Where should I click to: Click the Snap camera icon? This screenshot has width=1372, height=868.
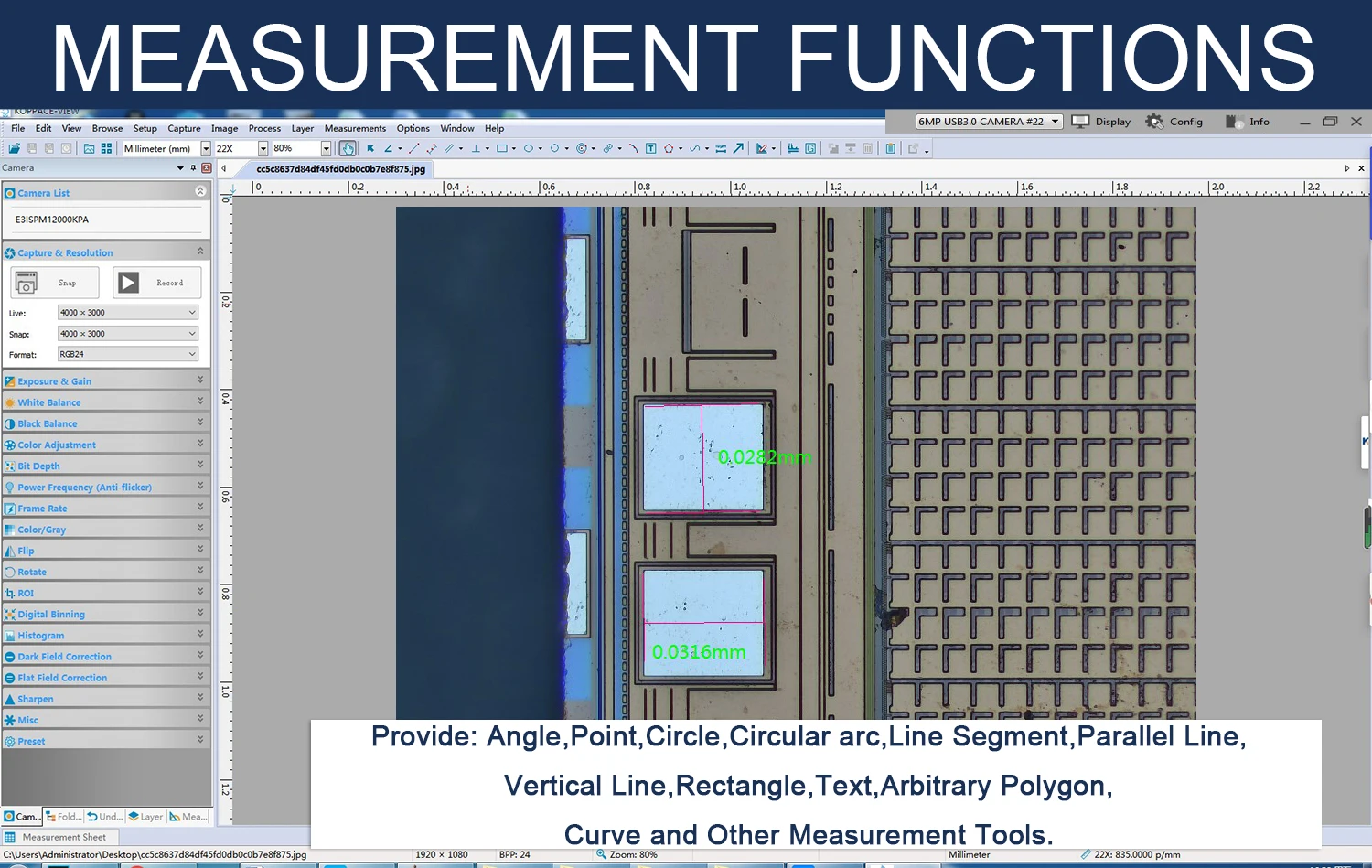click(x=27, y=283)
